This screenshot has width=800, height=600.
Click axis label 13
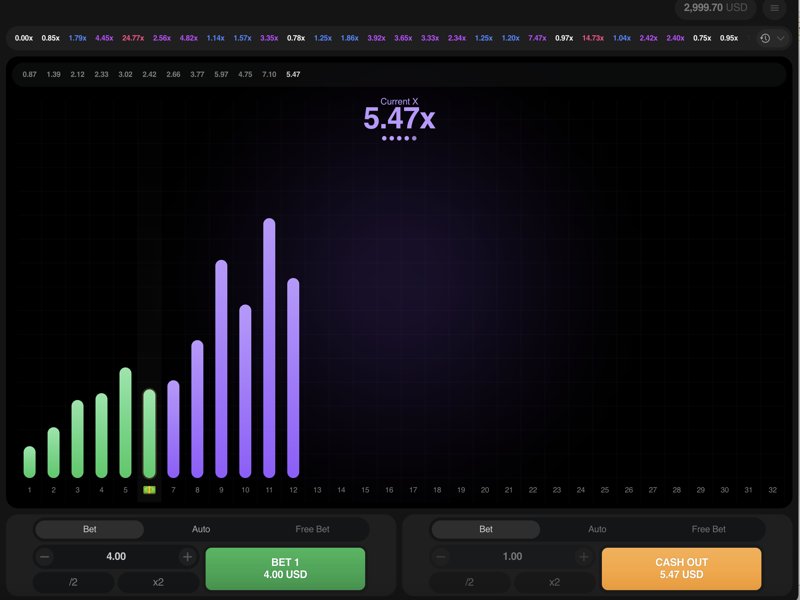point(317,490)
